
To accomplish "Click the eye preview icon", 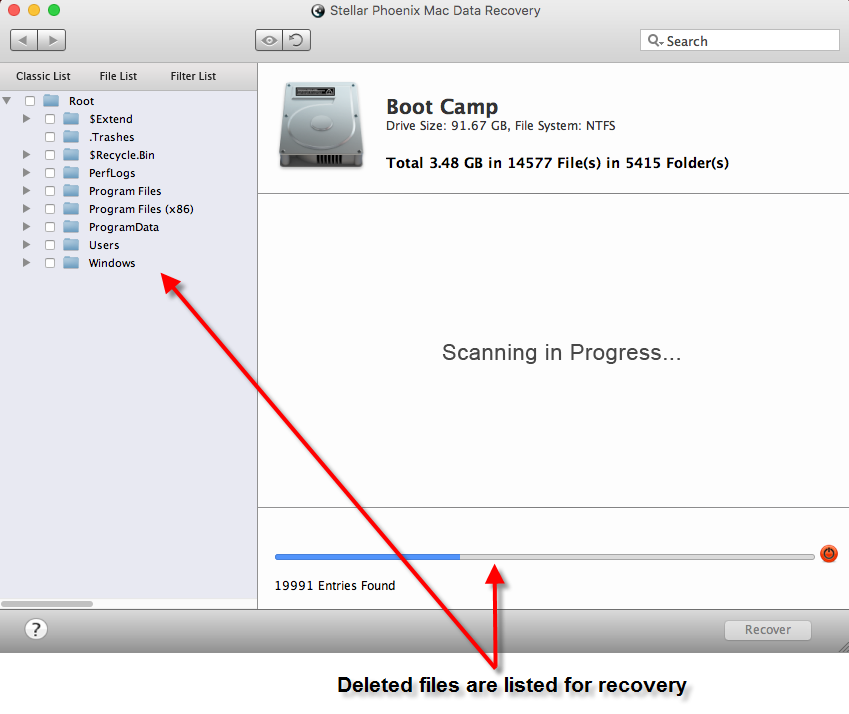I will pos(269,40).
